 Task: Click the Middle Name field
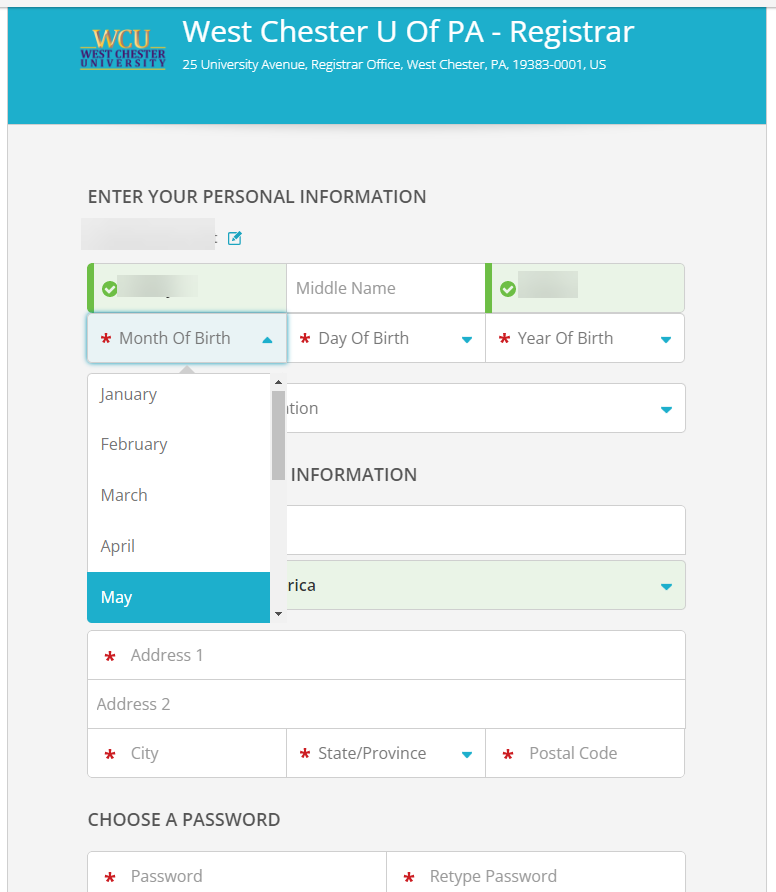click(x=385, y=288)
